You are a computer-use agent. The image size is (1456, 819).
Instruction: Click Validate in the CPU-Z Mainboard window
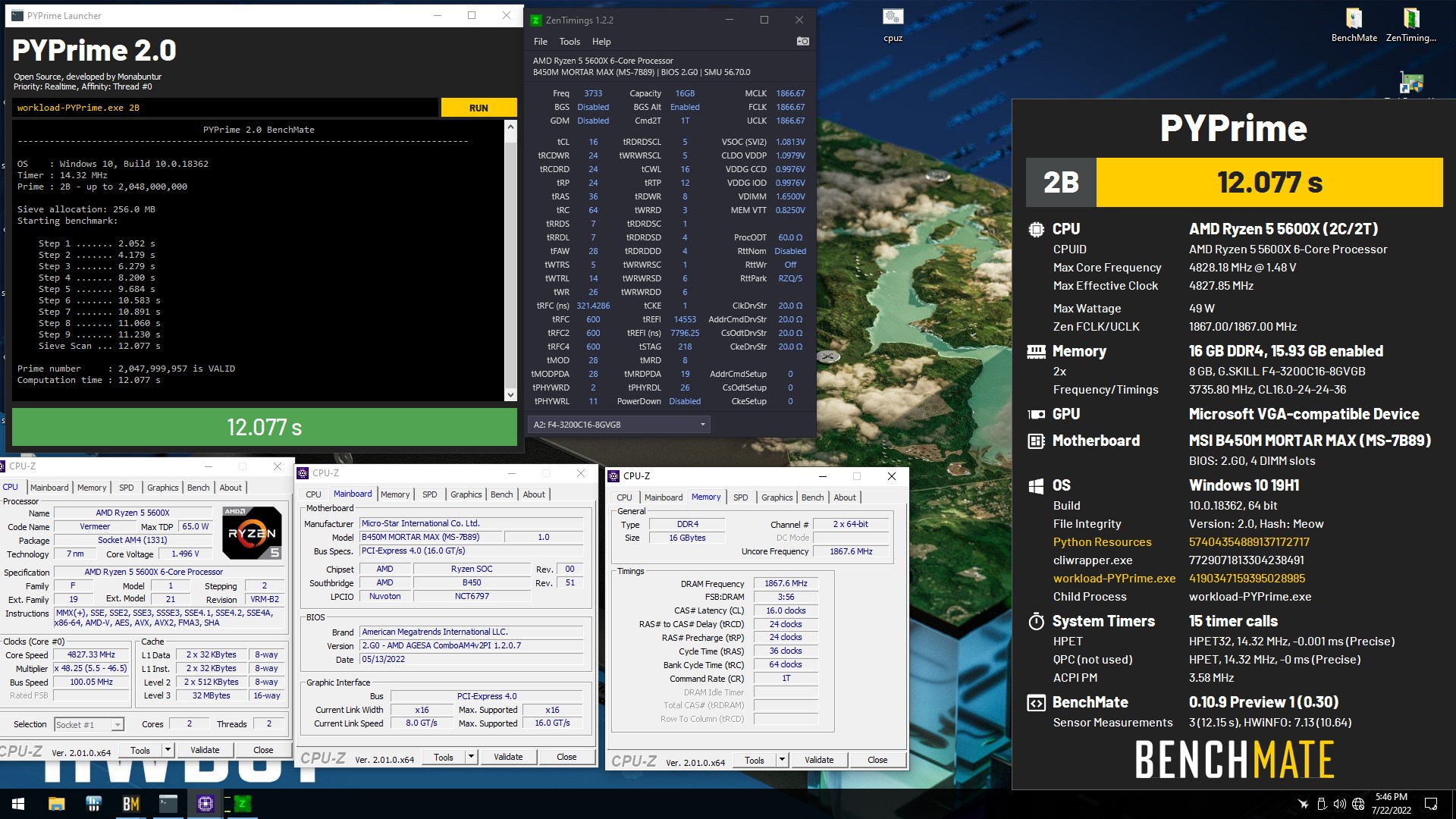click(508, 757)
